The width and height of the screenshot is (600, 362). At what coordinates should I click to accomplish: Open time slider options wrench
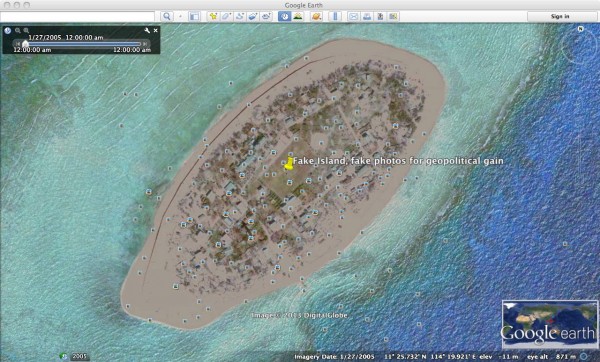147,30
